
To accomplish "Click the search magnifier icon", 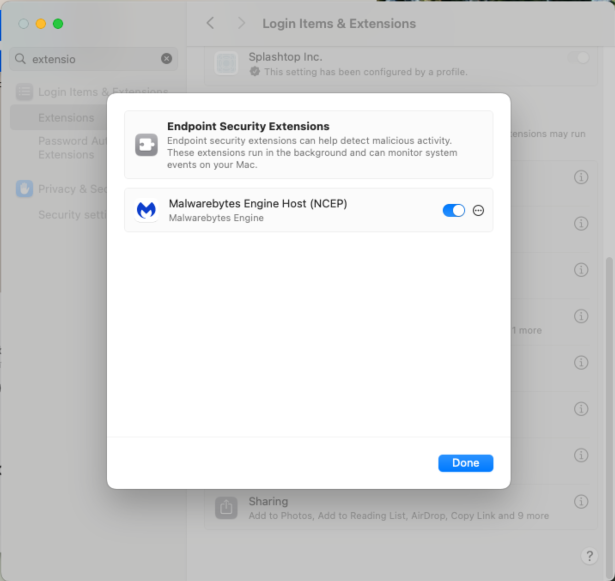I will click(20, 59).
